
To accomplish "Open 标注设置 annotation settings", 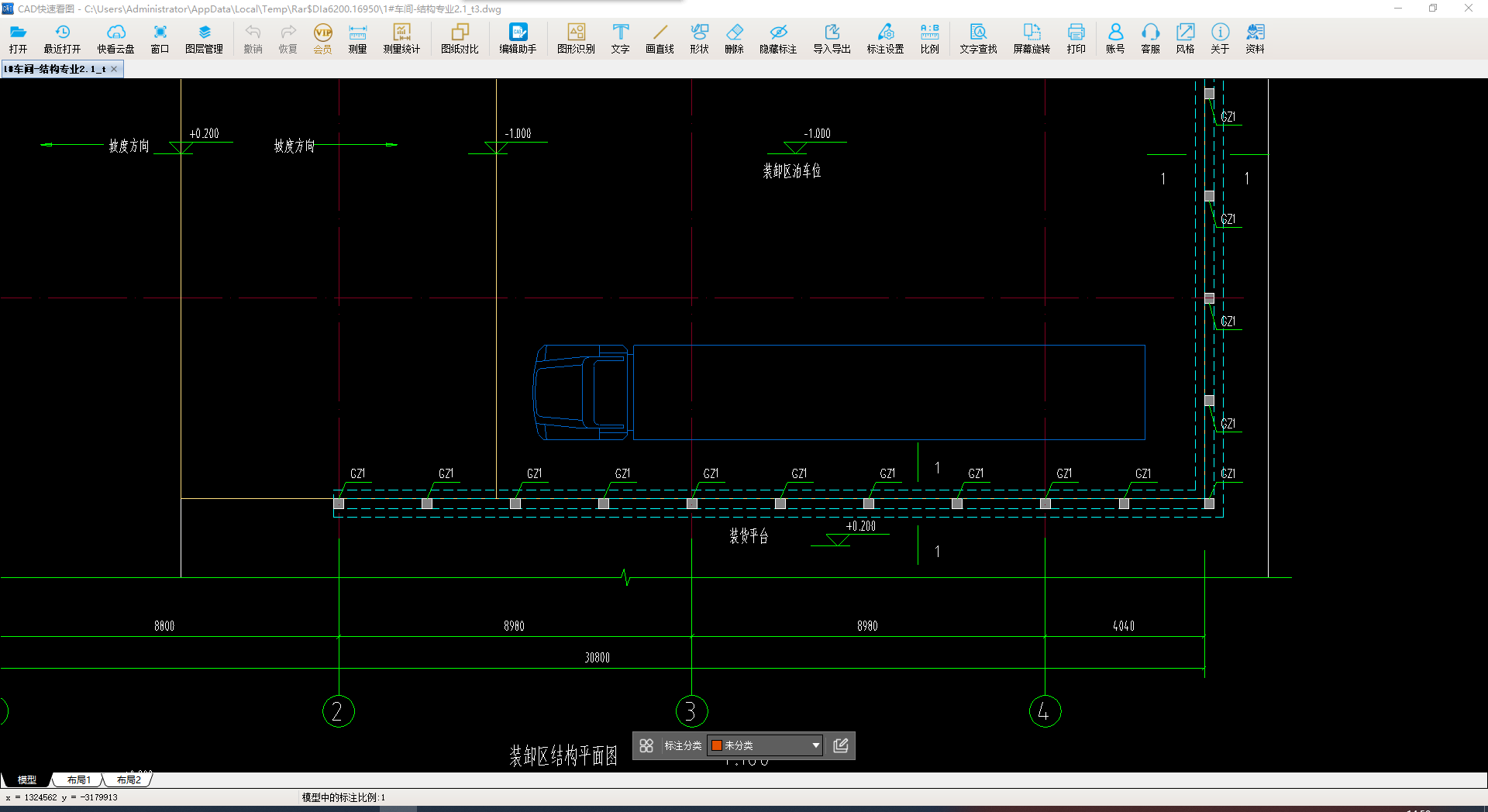I will 885,39.
